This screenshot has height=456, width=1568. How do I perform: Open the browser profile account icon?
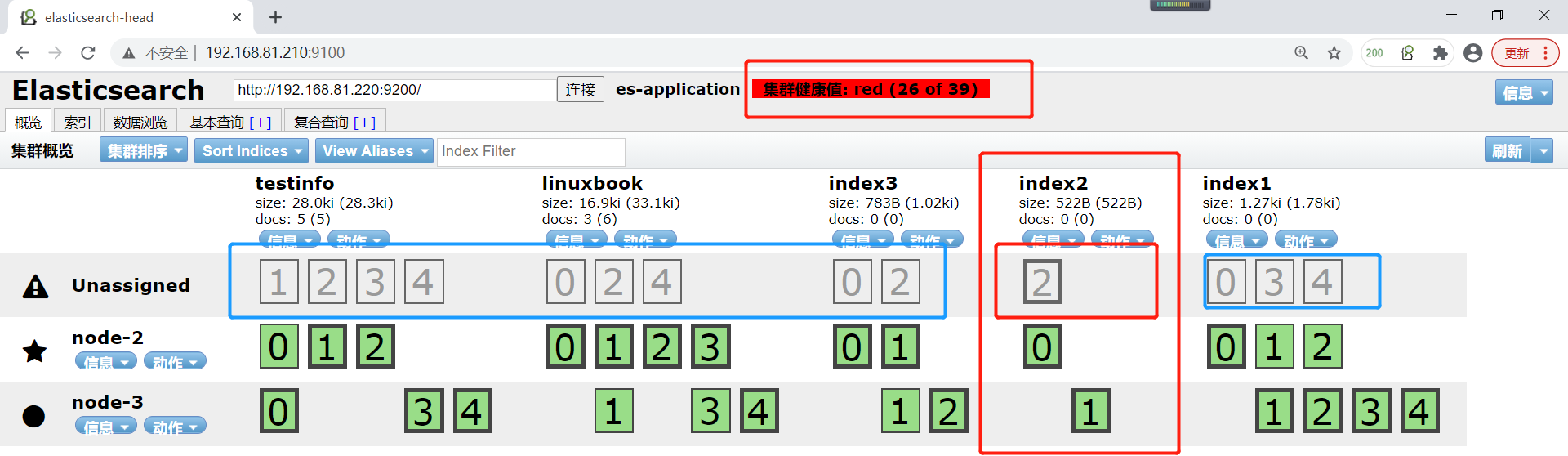1473,53
